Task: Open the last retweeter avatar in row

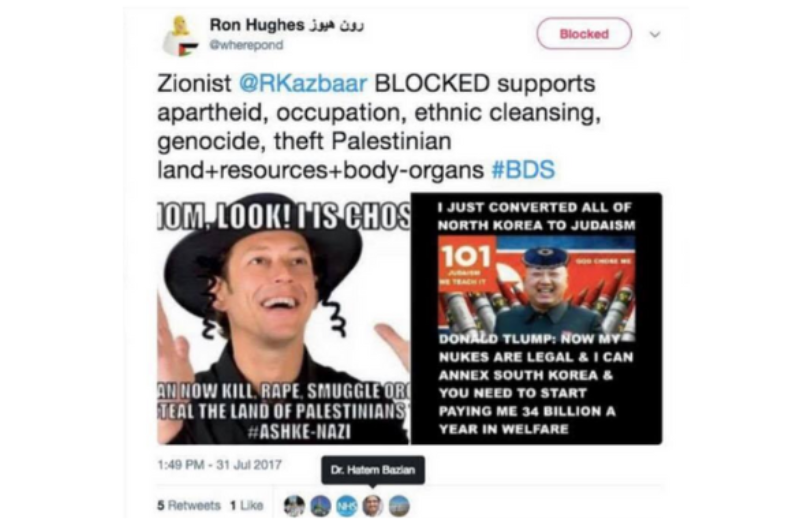Action: coord(399,506)
